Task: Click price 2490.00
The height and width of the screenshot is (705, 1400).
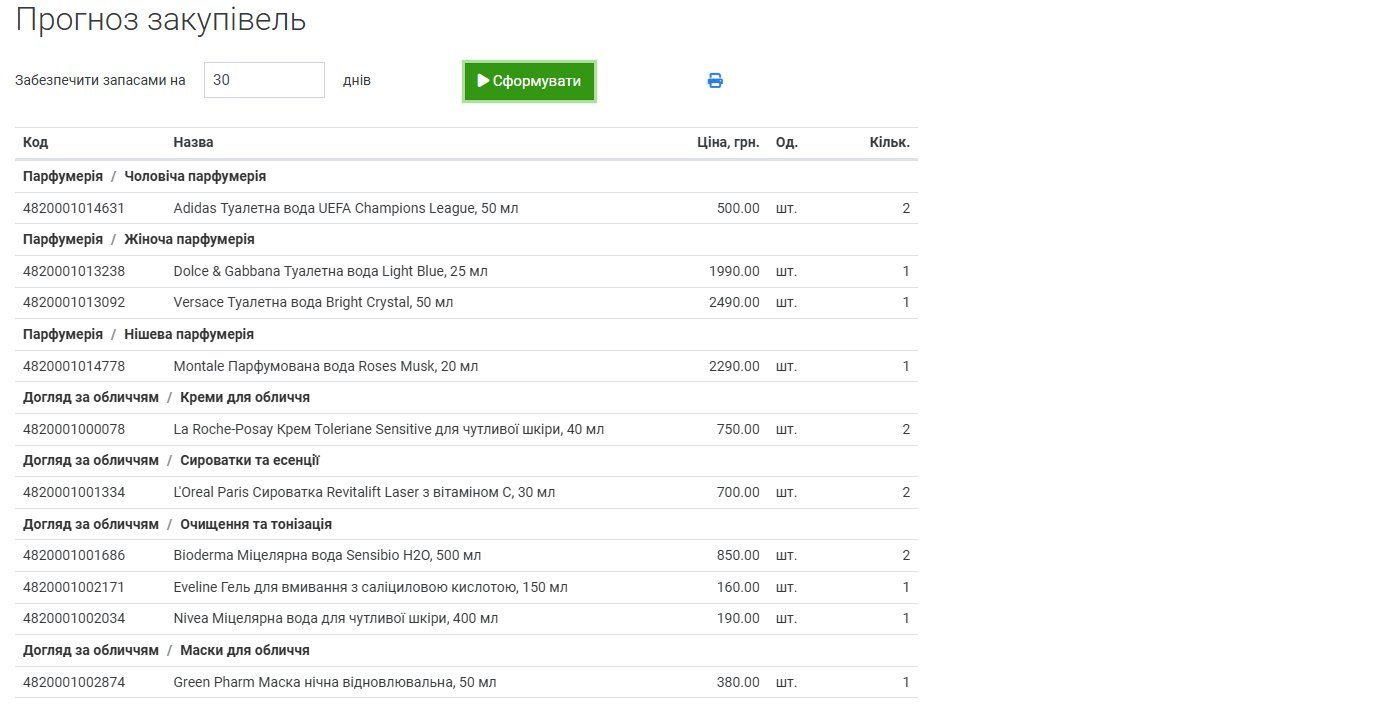Action: [734, 302]
